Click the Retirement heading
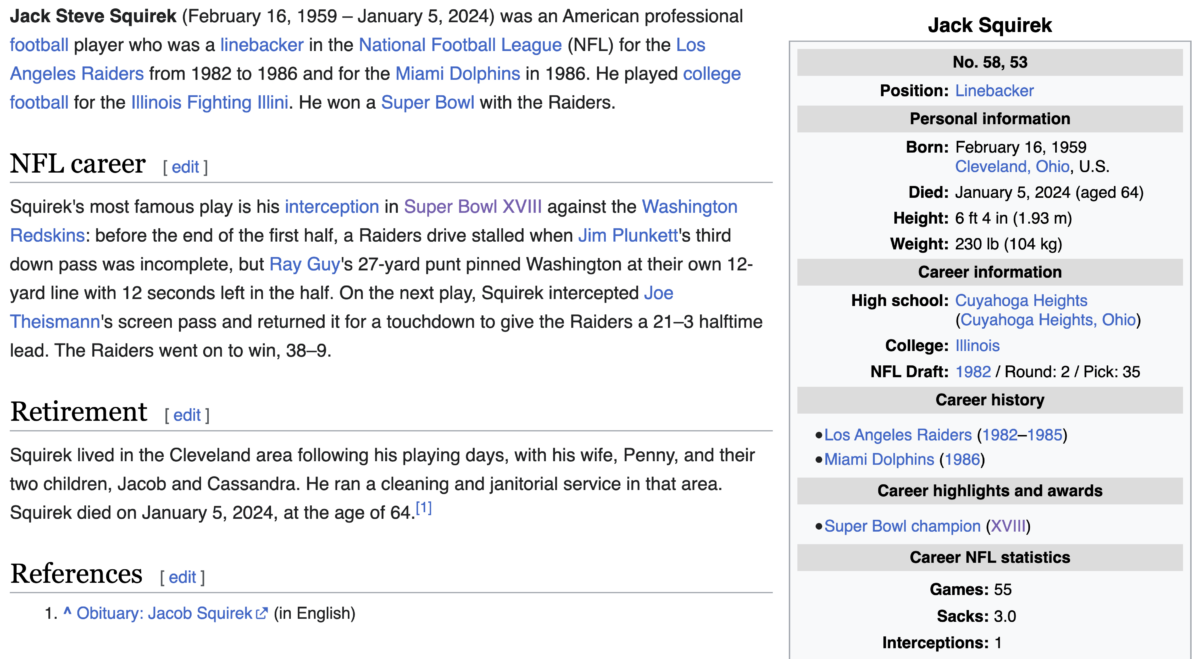Screen dimensions: 1200x659 point(79,412)
